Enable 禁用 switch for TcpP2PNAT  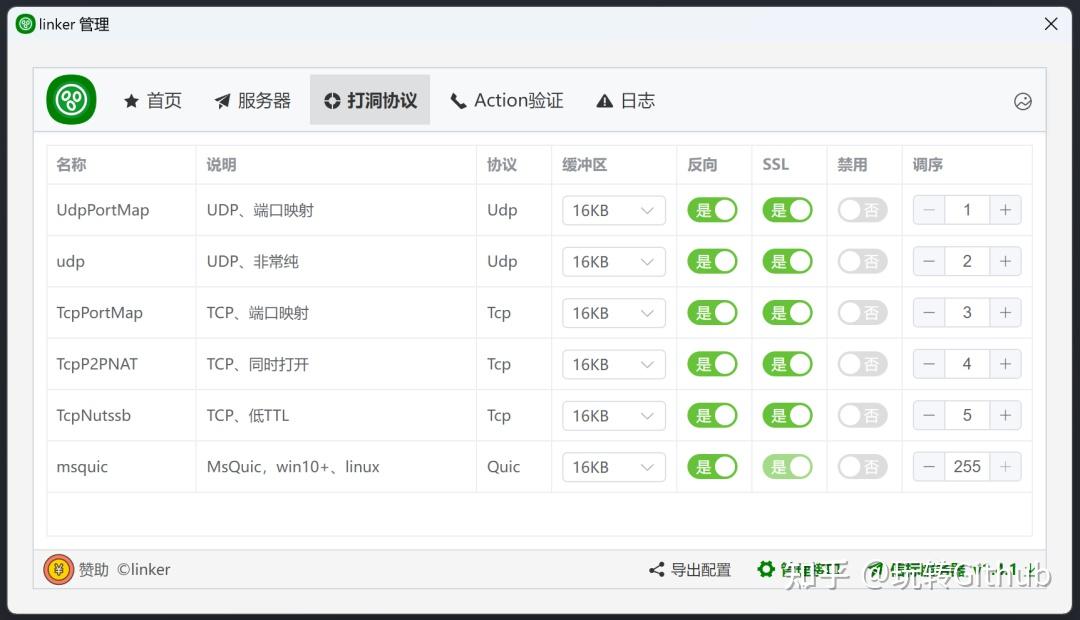(862, 364)
